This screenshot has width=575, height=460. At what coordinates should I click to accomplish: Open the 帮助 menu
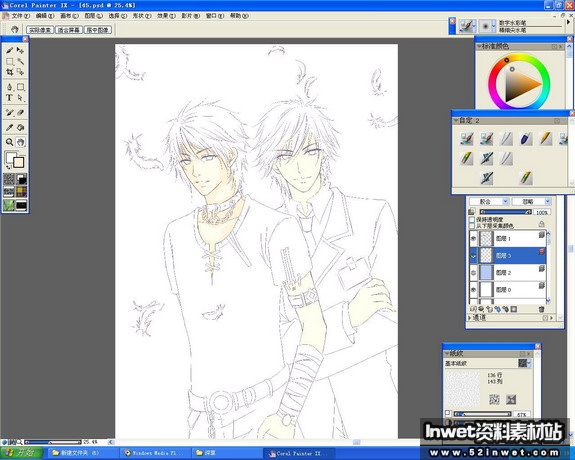(239, 16)
